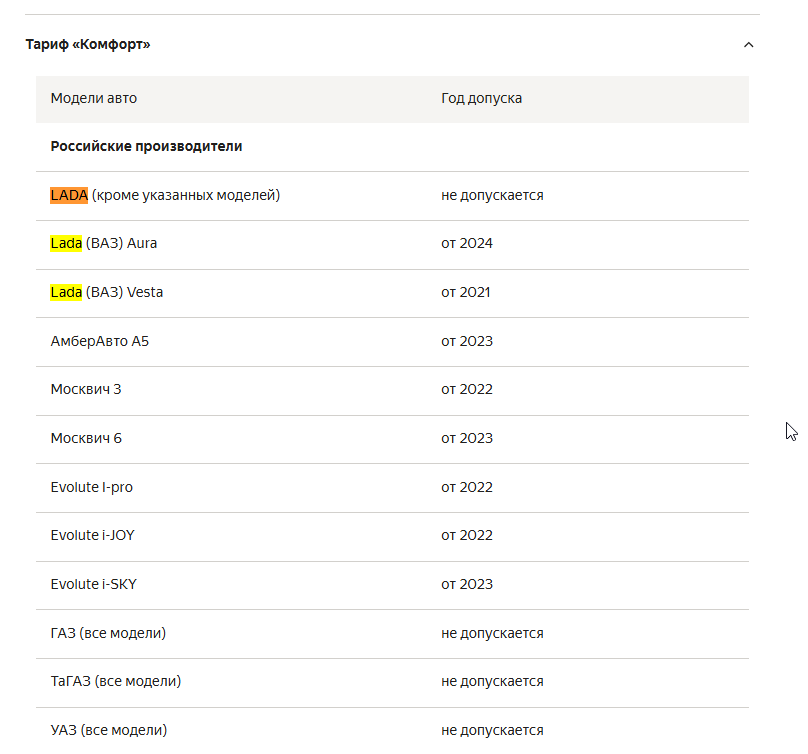The height and width of the screenshot is (754, 808).
Task: Collapse the Тариф «Комфорт» section chevron
Action: click(x=748, y=45)
